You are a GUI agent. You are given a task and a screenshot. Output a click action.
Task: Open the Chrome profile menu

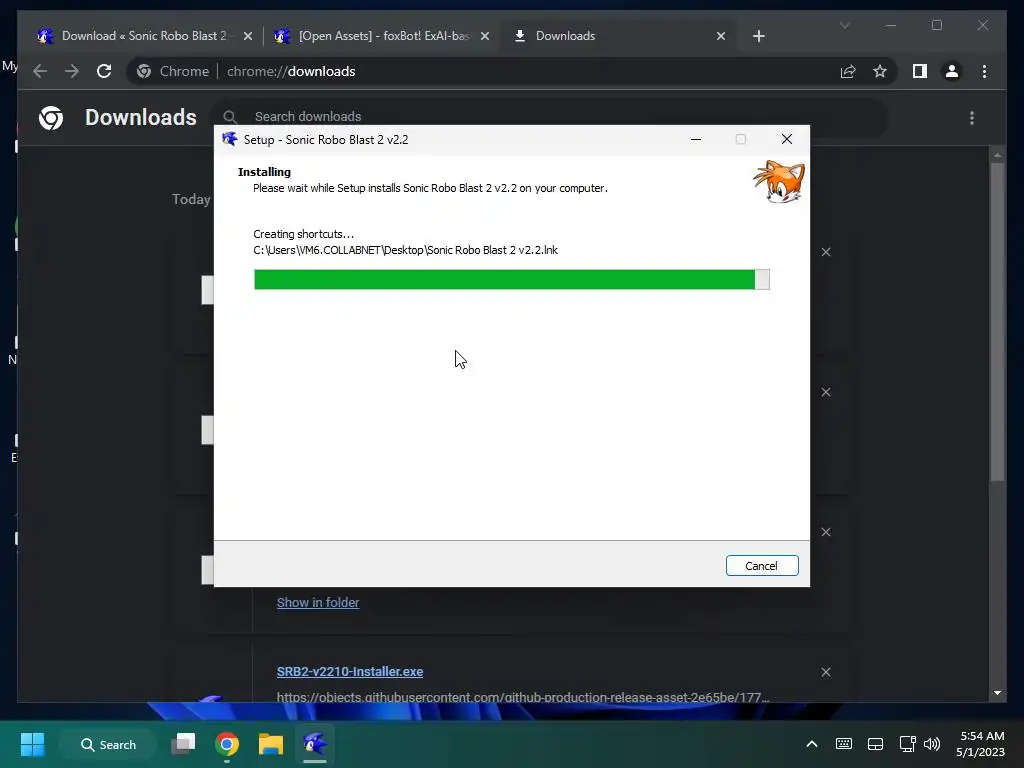point(952,71)
